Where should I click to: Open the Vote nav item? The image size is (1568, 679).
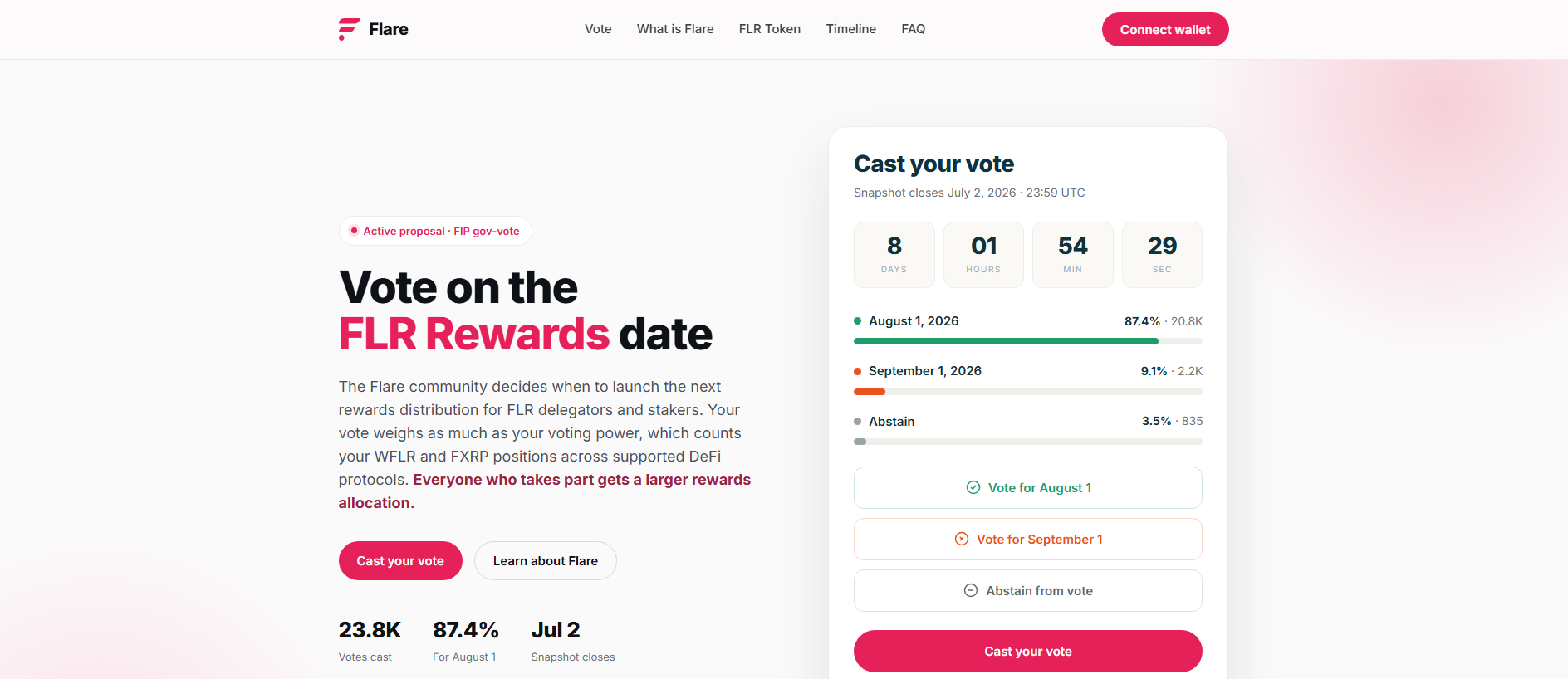[598, 29]
